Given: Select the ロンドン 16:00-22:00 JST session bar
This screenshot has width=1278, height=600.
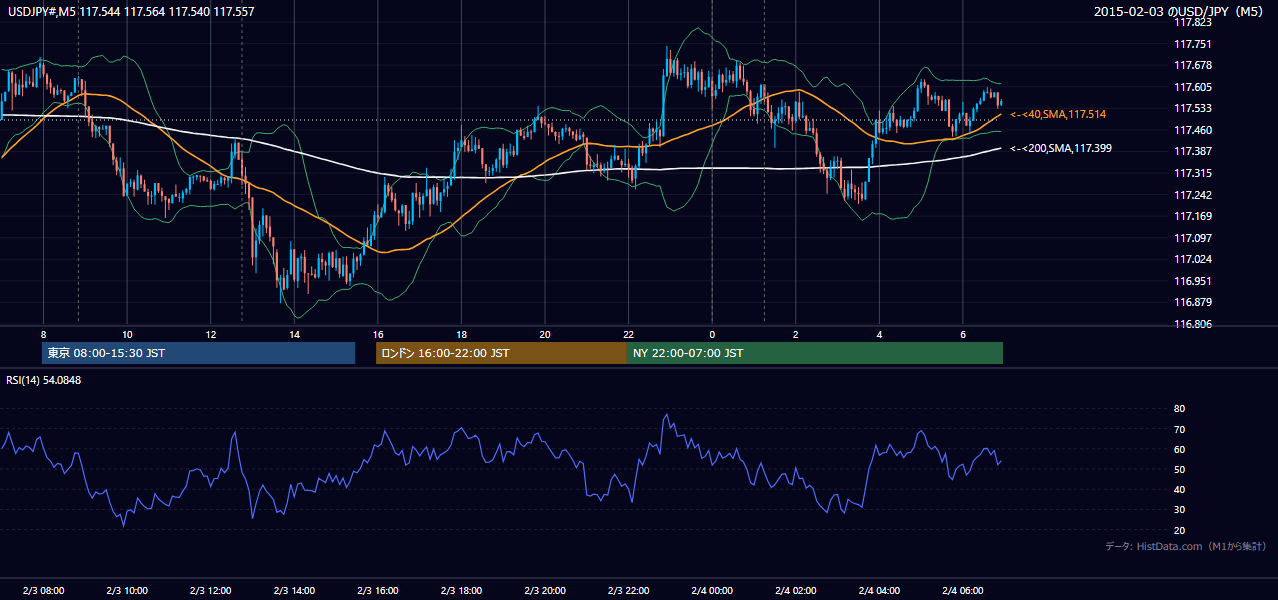Looking at the screenshot, I should coord(501,353).
